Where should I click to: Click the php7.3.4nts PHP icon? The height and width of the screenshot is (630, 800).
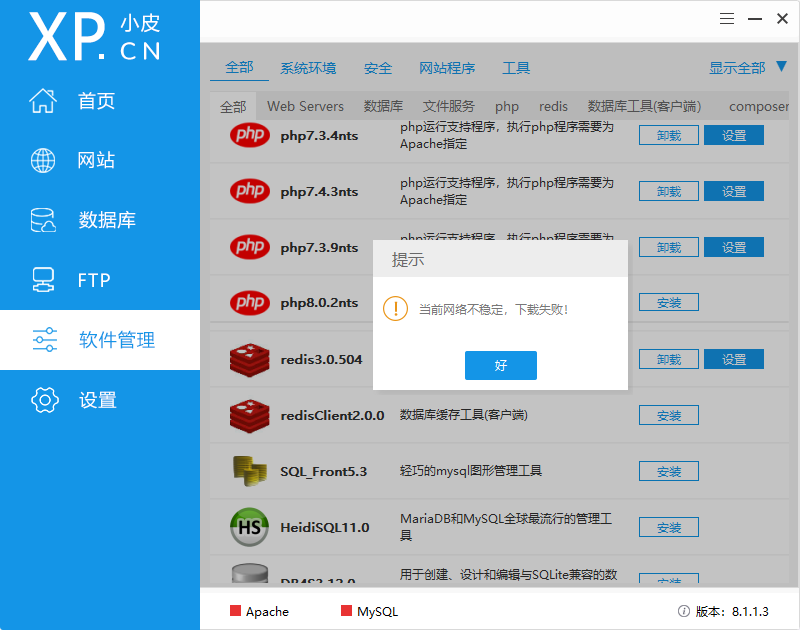tap(249, 135)
